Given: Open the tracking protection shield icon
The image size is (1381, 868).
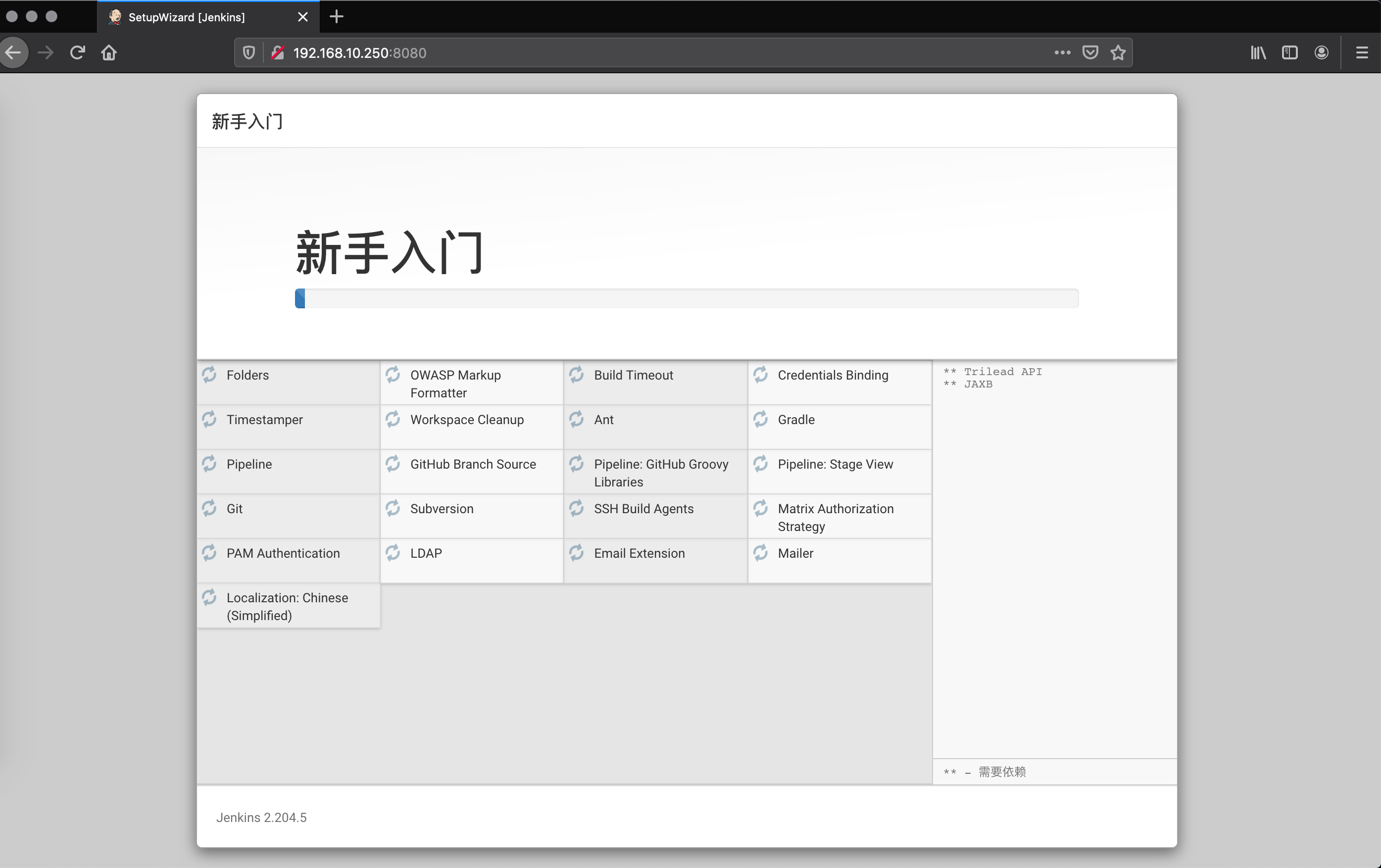Looking at the screenshot, I should [249, 53].
